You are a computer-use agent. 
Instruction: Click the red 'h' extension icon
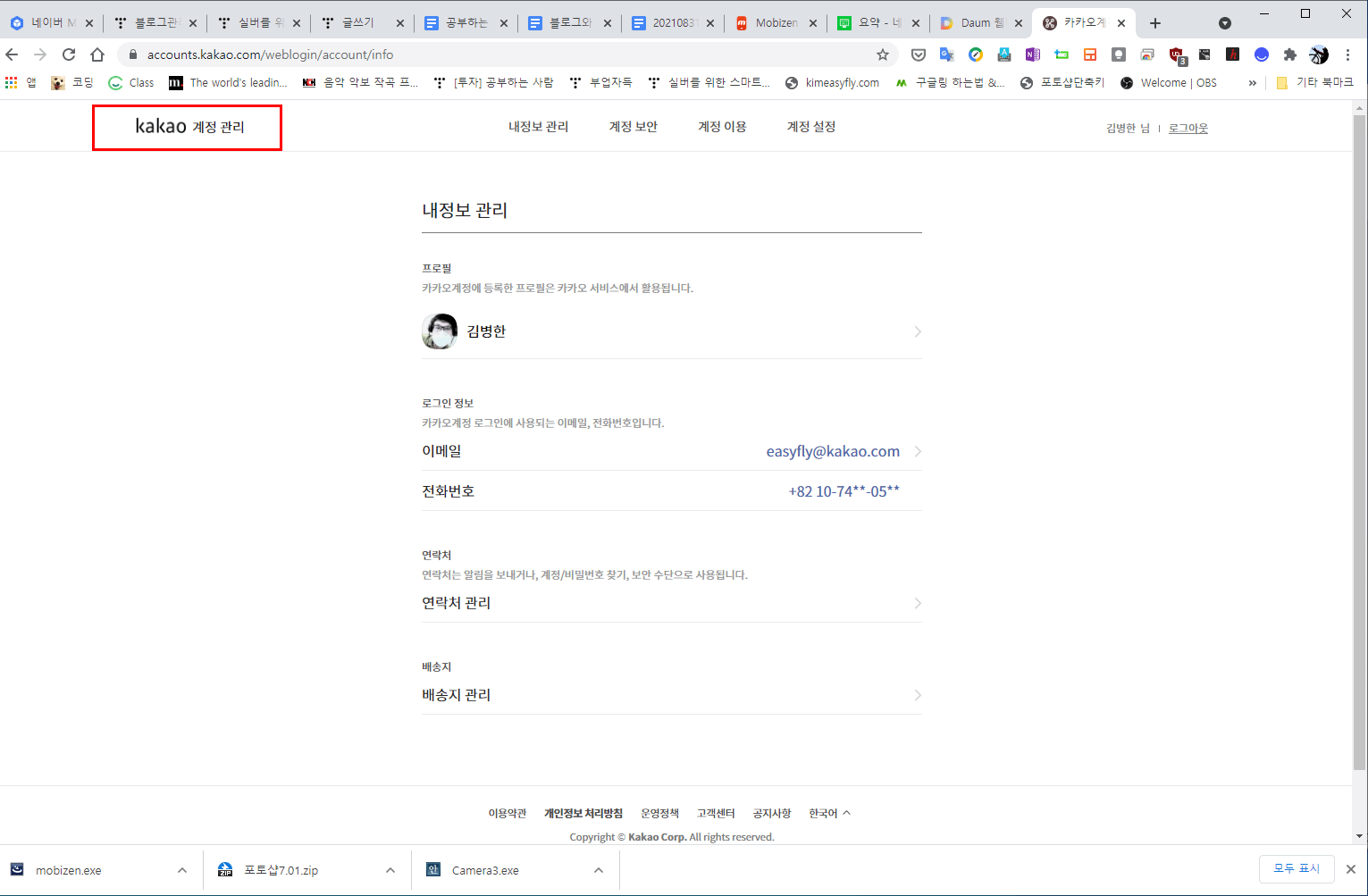[1233, 54]
